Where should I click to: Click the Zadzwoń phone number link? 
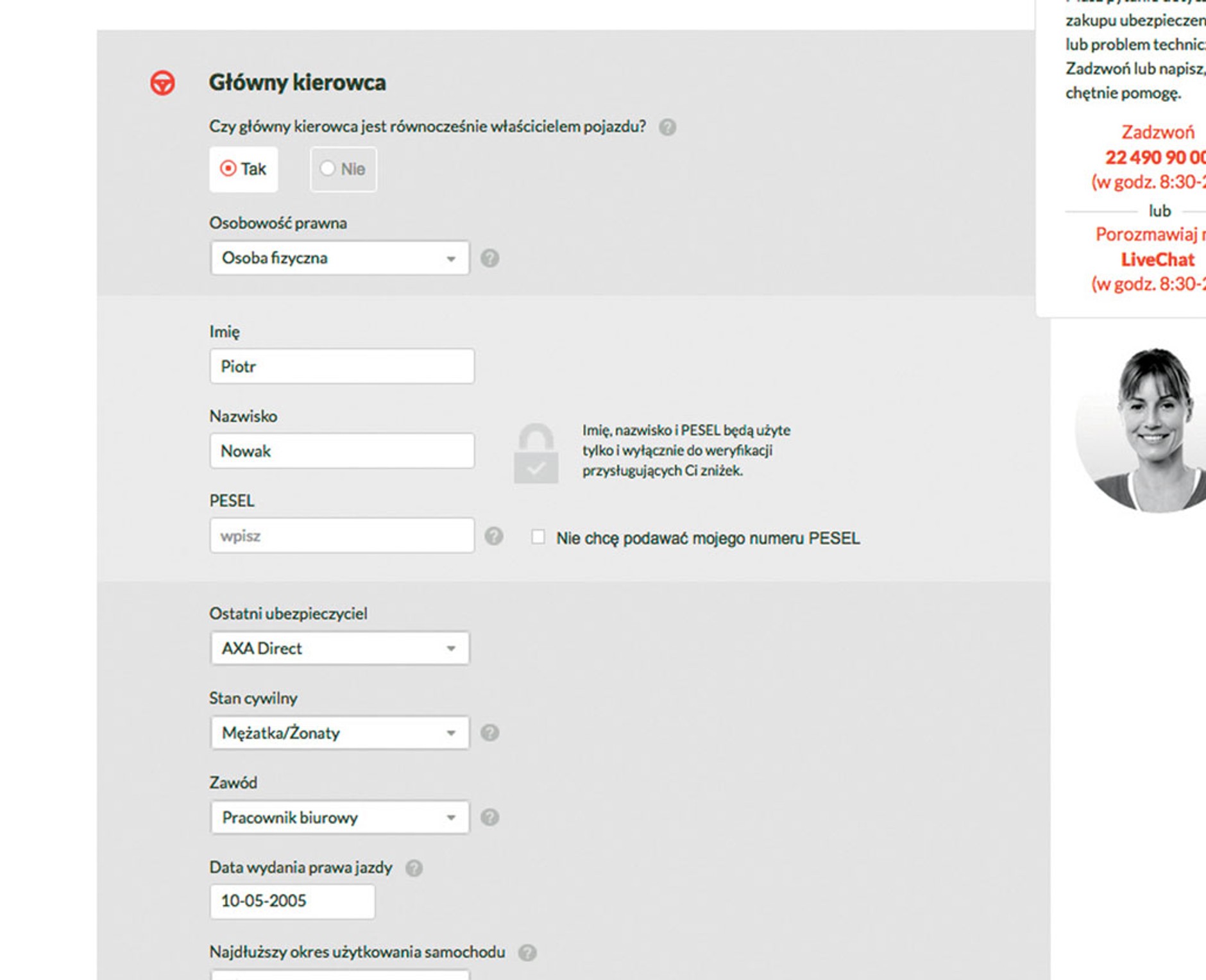[1155, 157]
